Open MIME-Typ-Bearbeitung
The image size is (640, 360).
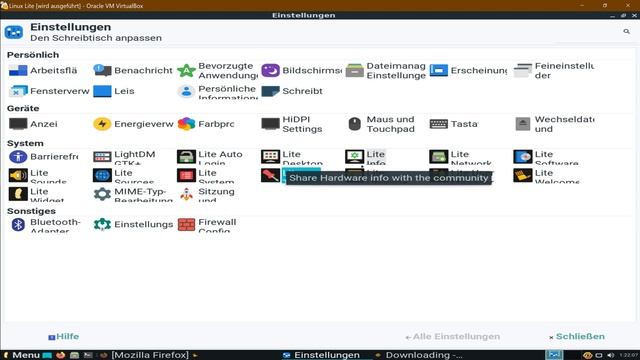[x=133, y=194]
